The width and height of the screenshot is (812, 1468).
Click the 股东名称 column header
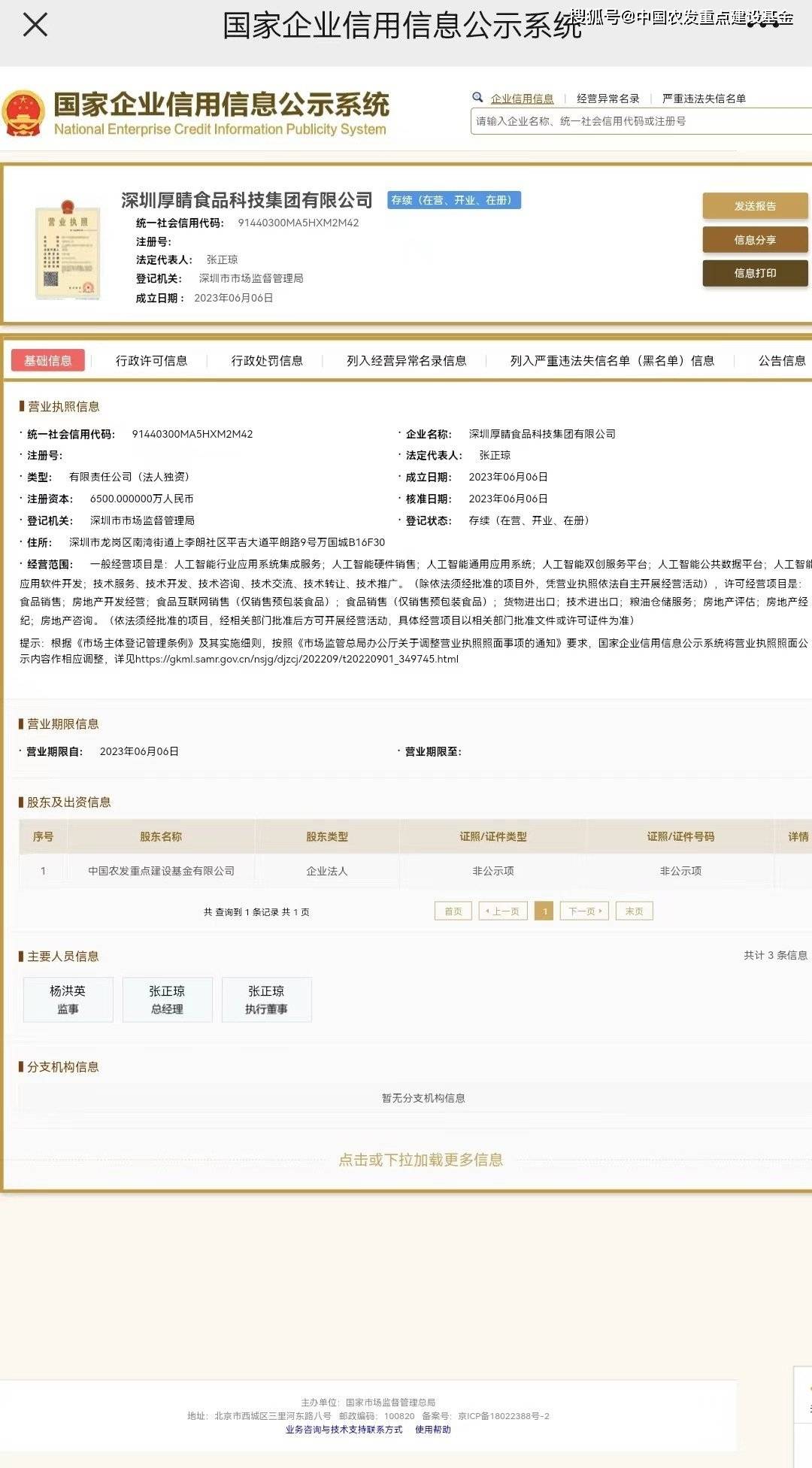[x=161, y=836]
